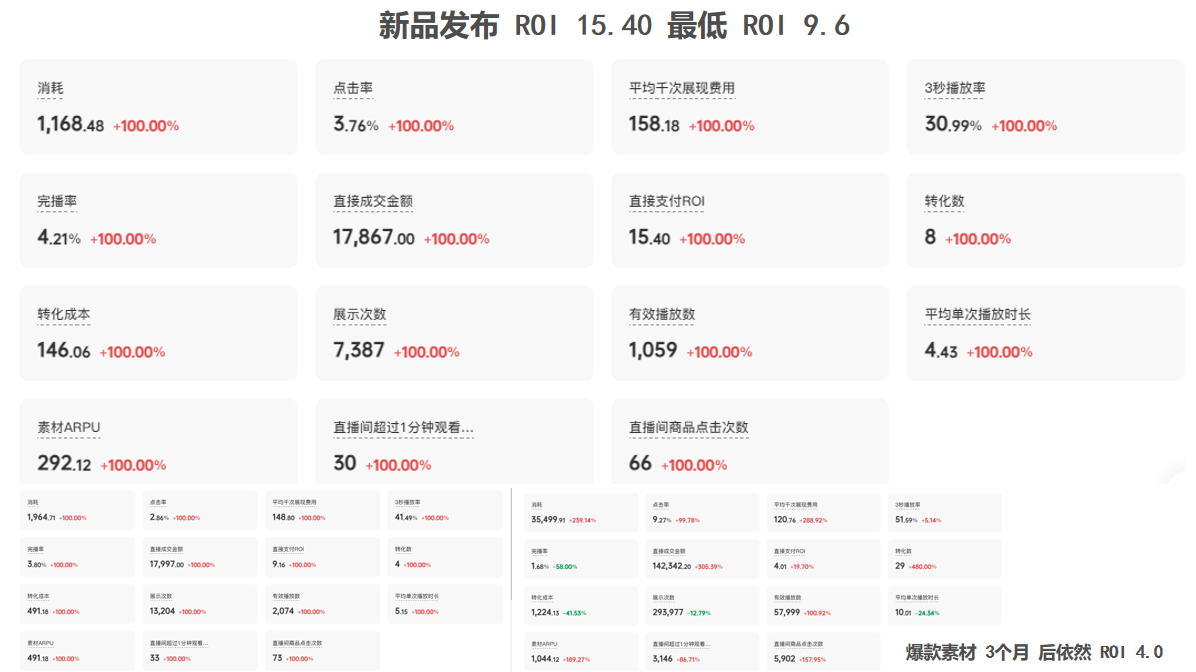Click the 点击率 value 9.27%
The image size is (1196, 672).
pos(662,519)
